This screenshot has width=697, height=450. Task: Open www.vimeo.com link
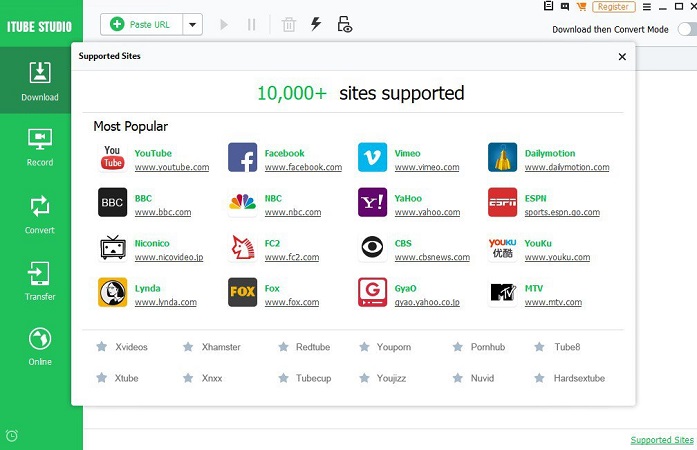pyautogui.click(x=427, y=167)
